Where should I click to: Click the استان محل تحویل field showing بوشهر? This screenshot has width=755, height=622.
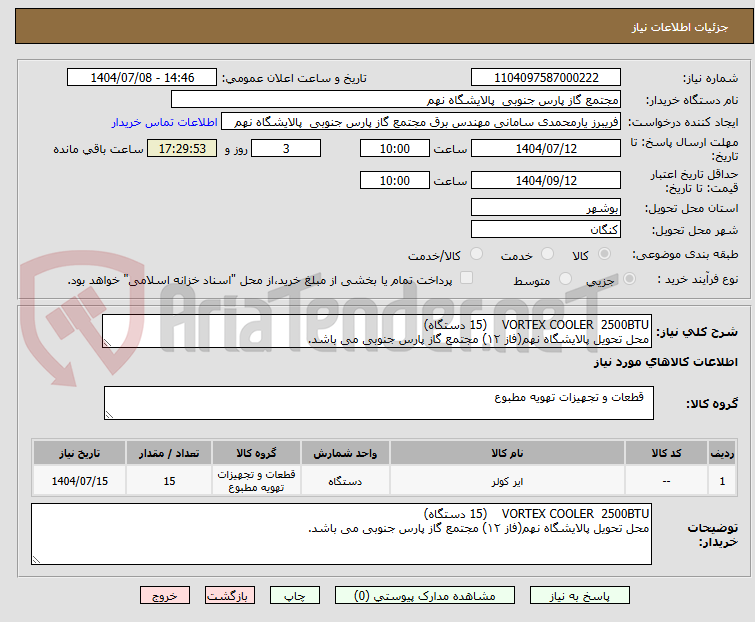(x=545, y=208)
